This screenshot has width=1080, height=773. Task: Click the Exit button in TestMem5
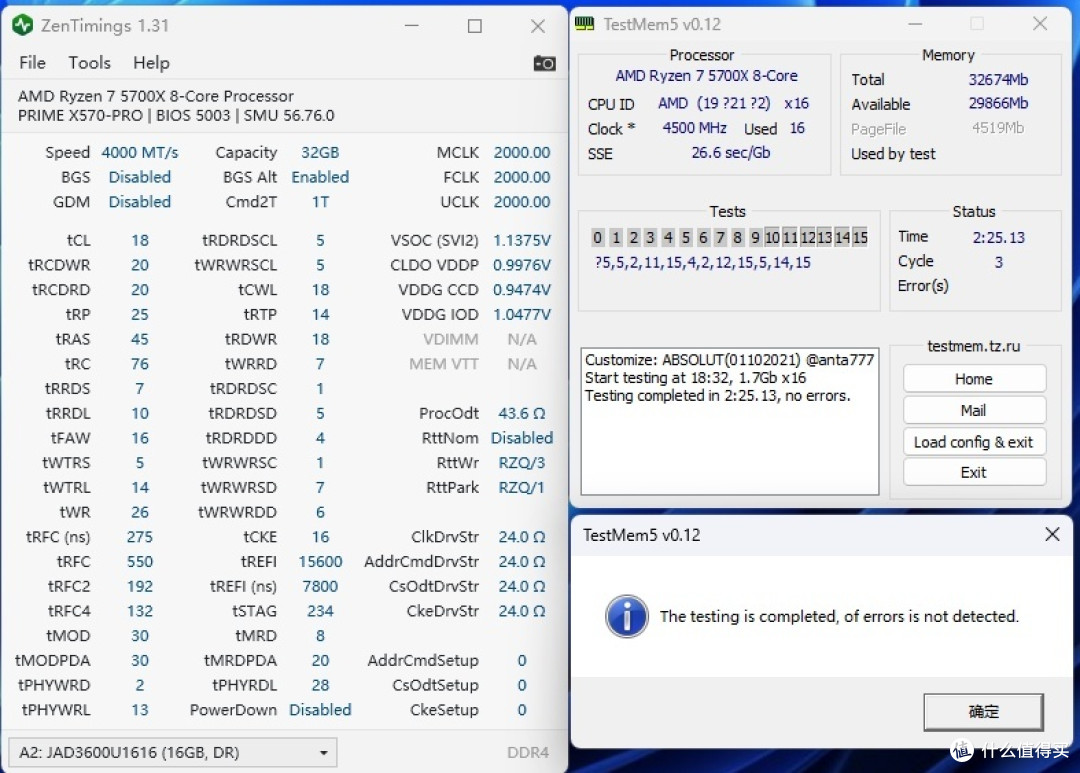pos(974,472)
